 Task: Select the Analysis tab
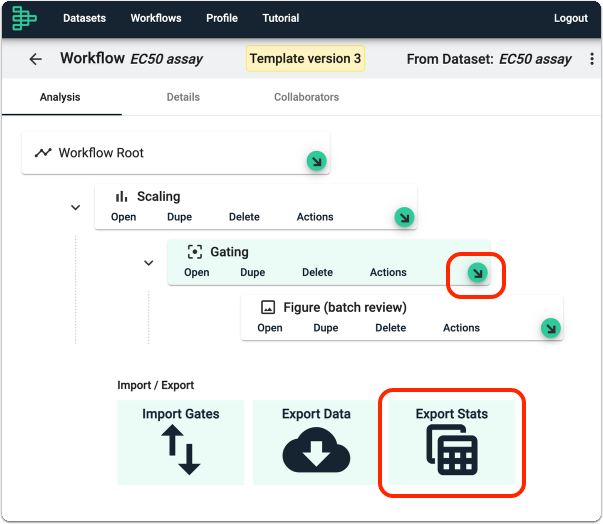click(60, 97)
